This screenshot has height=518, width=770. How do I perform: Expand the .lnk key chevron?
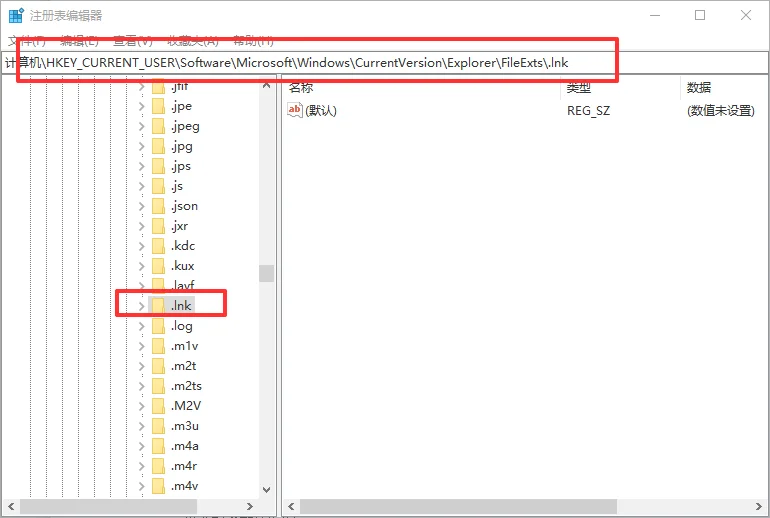[141, 306]
